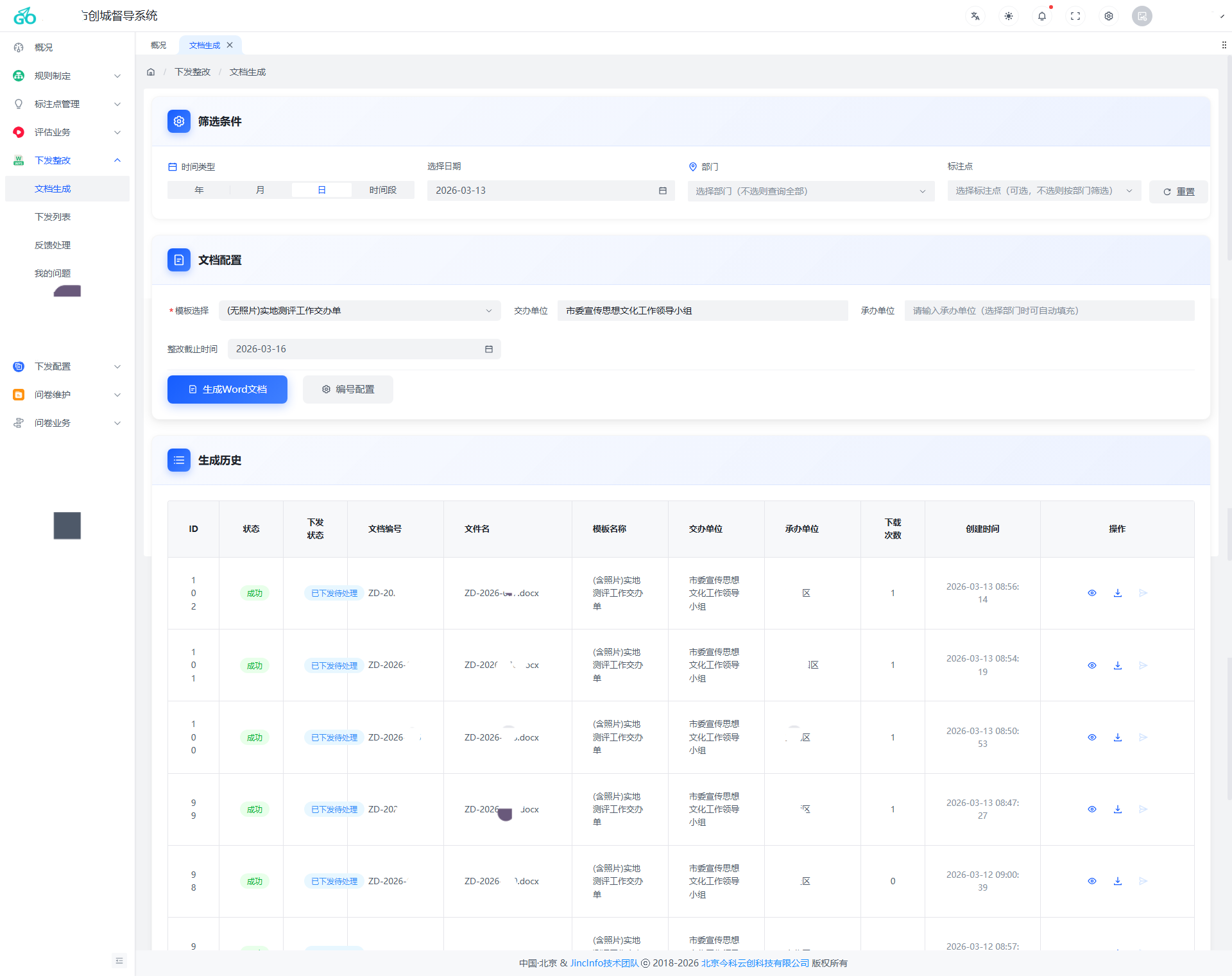Download the document with ID 102

click(1118, 593)
